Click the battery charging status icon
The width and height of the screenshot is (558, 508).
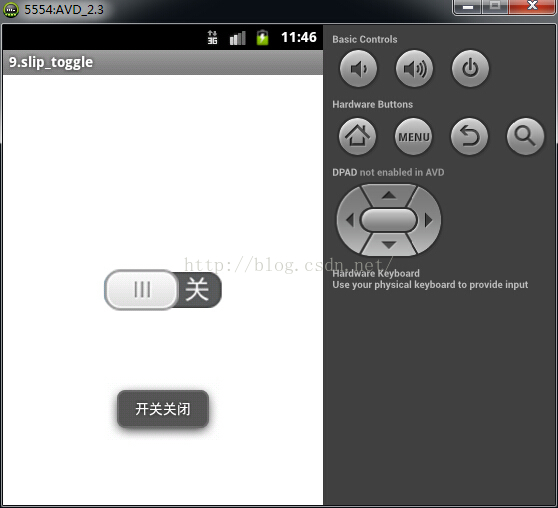coord(263,37)
